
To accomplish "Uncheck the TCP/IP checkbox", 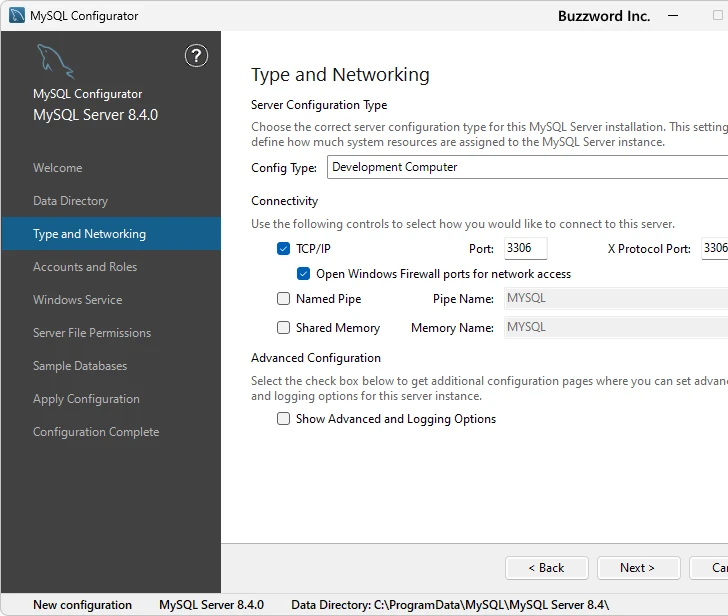I will [x=283, y=249].
